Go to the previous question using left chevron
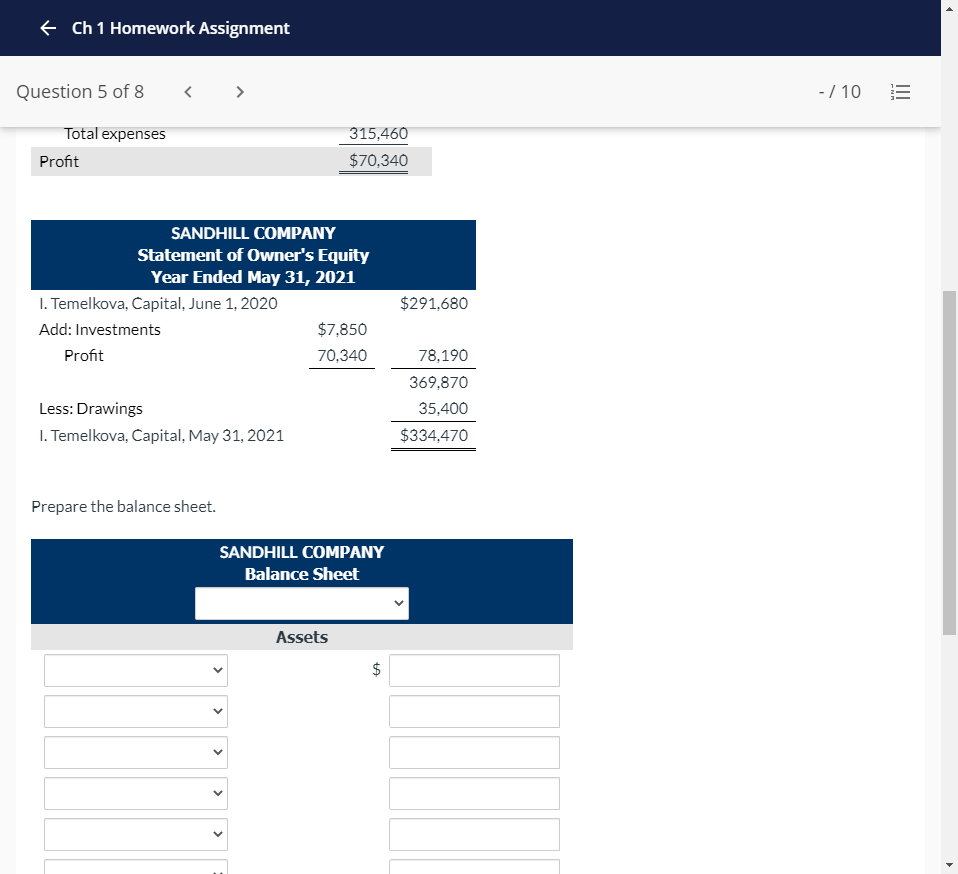958x874 pixels. (x=188, y=91)
